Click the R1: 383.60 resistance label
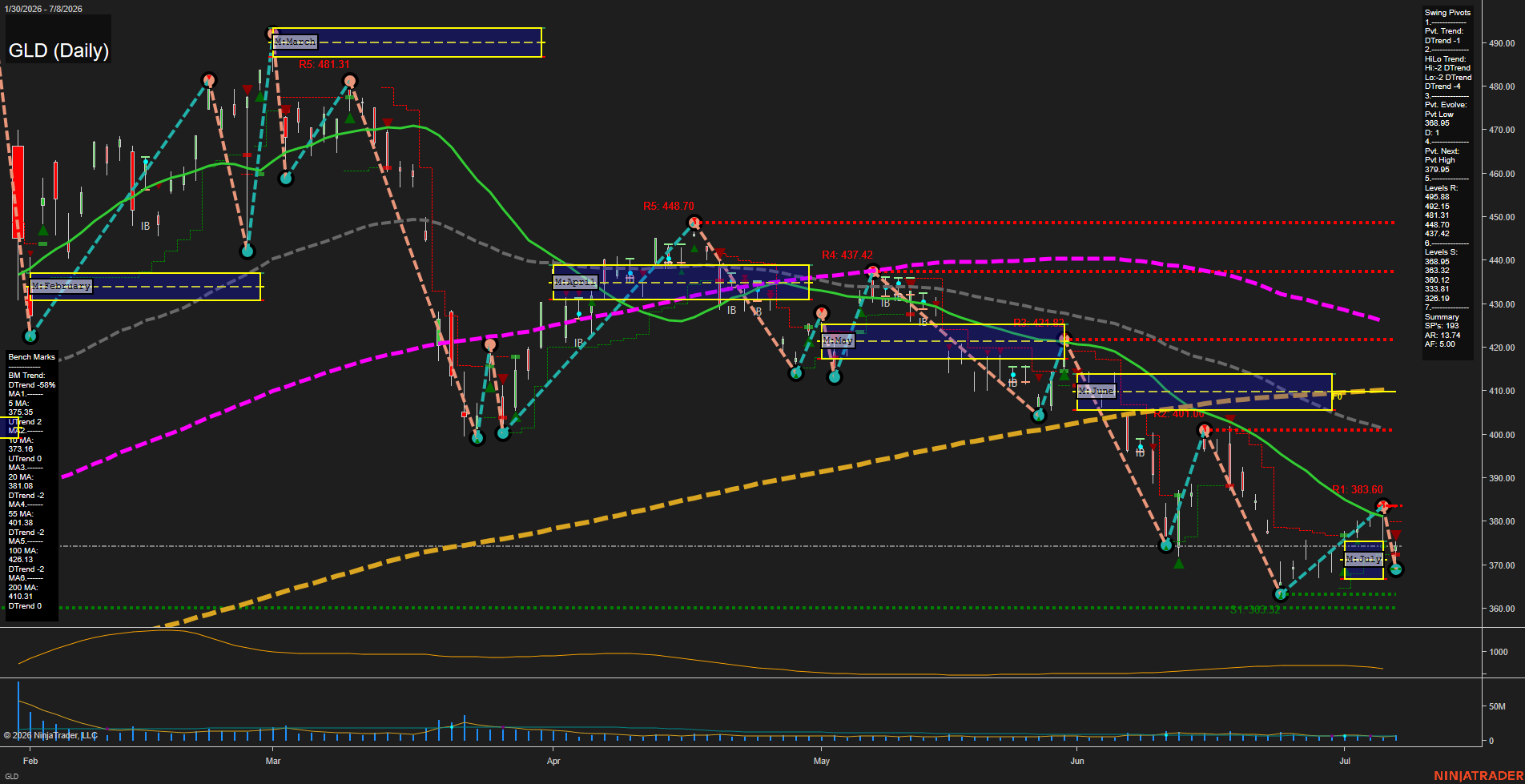Viewport: 1525px width, 784px height. coord(1358,489)
